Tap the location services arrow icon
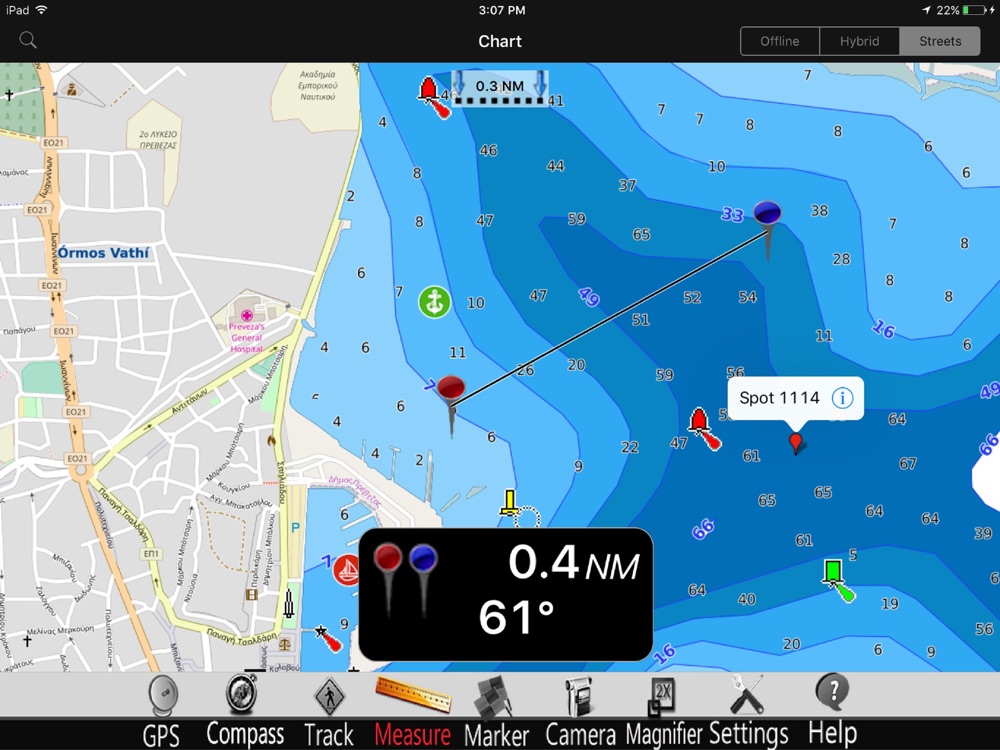This screenshot has height=750, width=1000. [926, 10]
